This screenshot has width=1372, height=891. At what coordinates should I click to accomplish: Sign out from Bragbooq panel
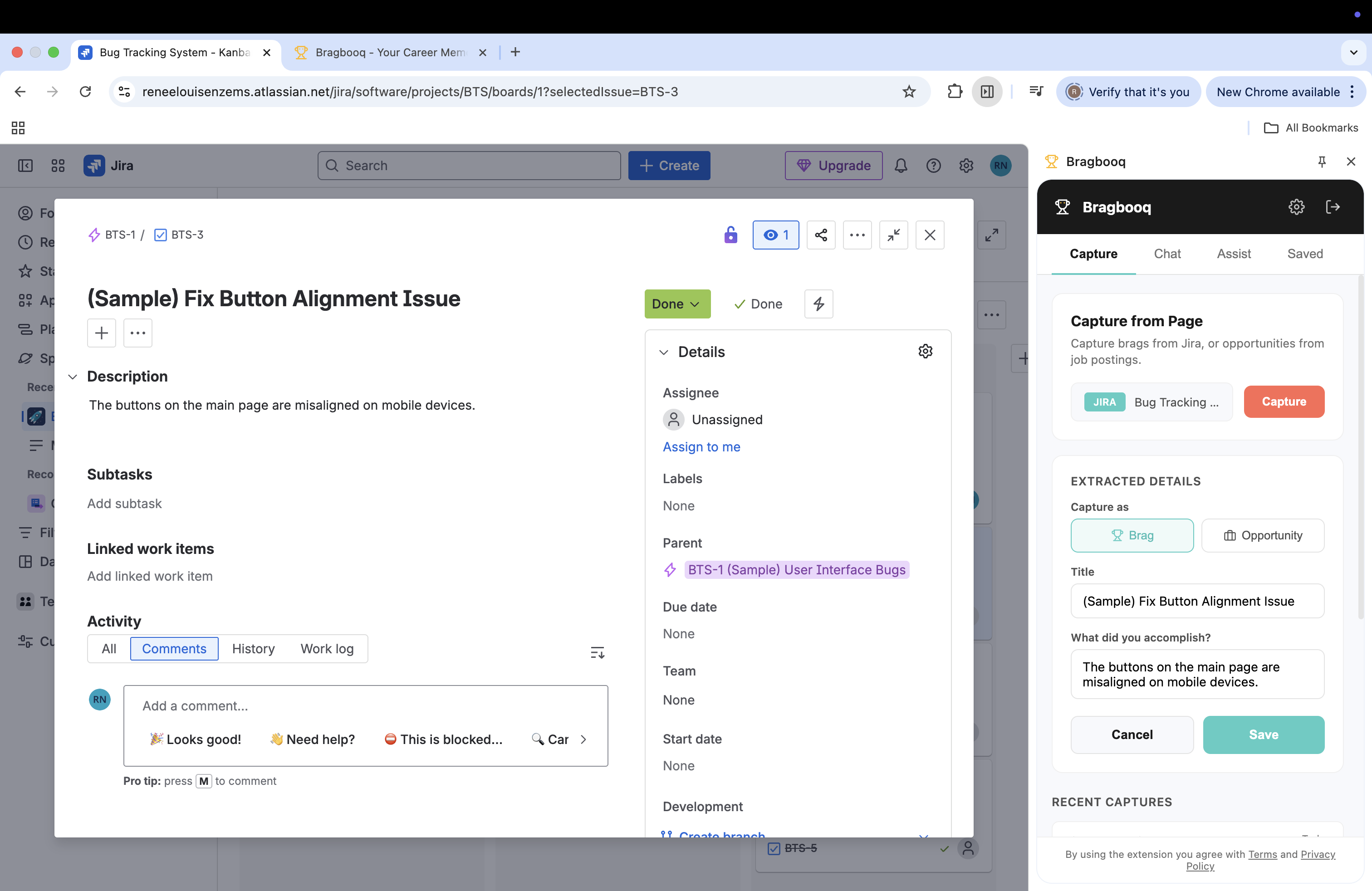1334,207
